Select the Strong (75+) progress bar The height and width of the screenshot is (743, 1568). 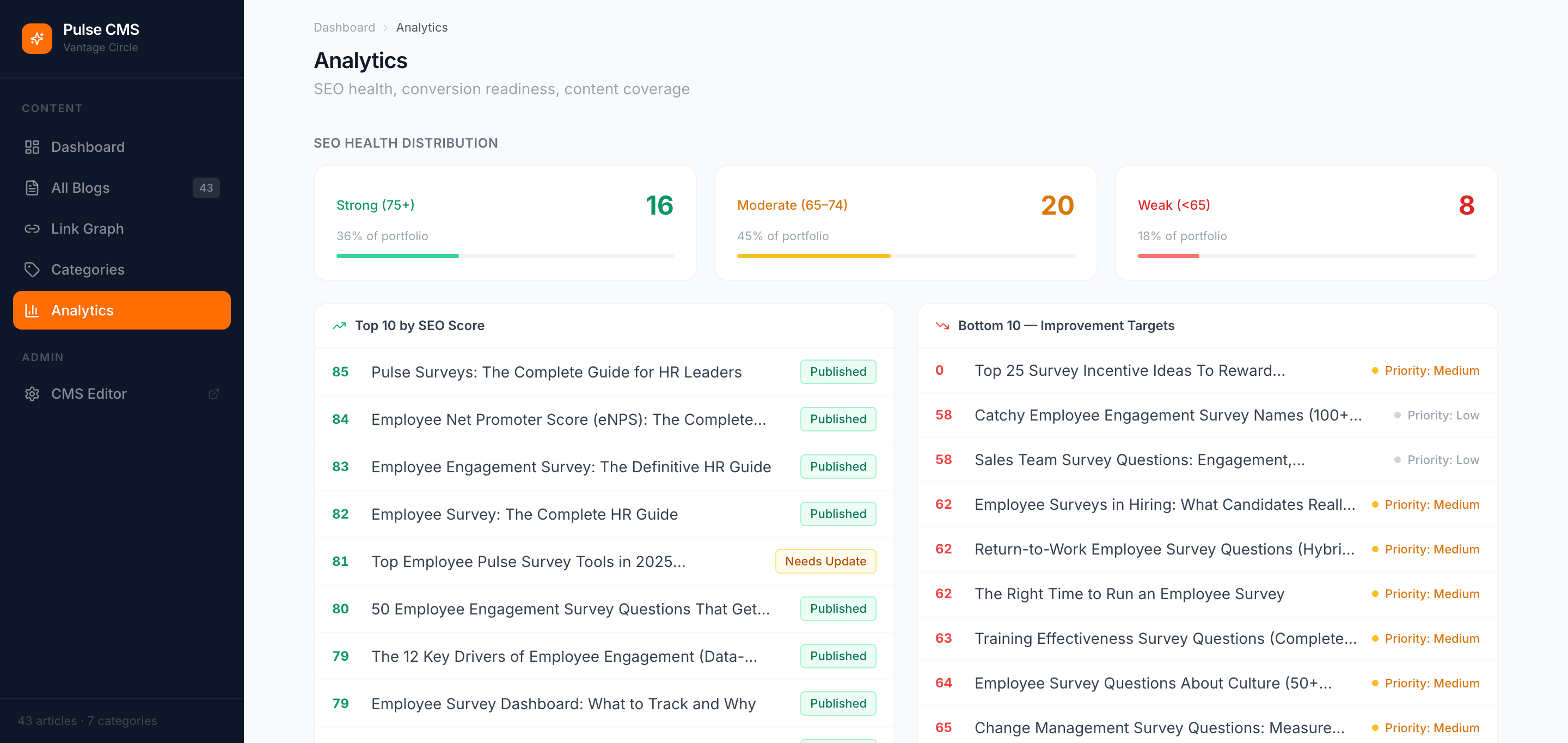(x=505, y=256)
